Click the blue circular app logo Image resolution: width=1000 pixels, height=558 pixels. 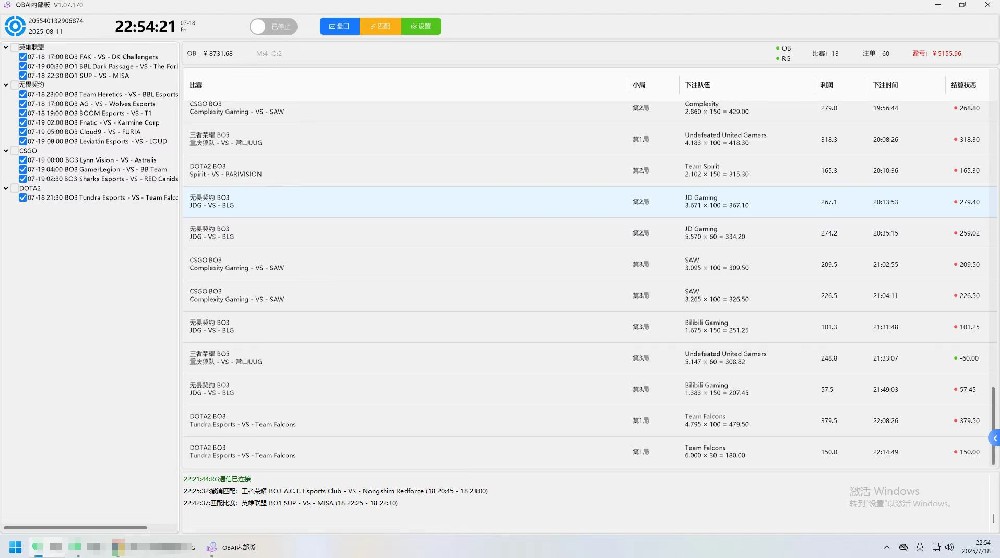click(x=16, y=26)
